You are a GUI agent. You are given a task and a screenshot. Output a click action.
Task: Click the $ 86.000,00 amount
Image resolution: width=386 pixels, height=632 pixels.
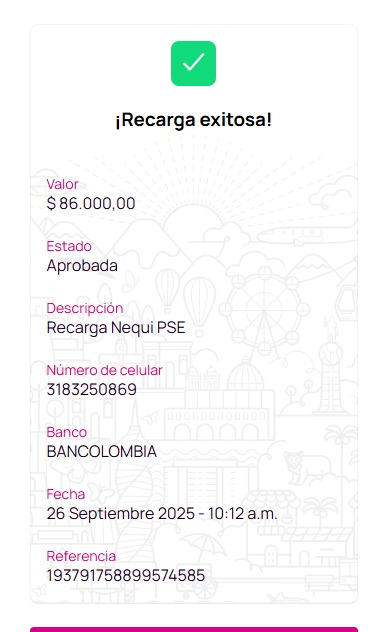91,203
